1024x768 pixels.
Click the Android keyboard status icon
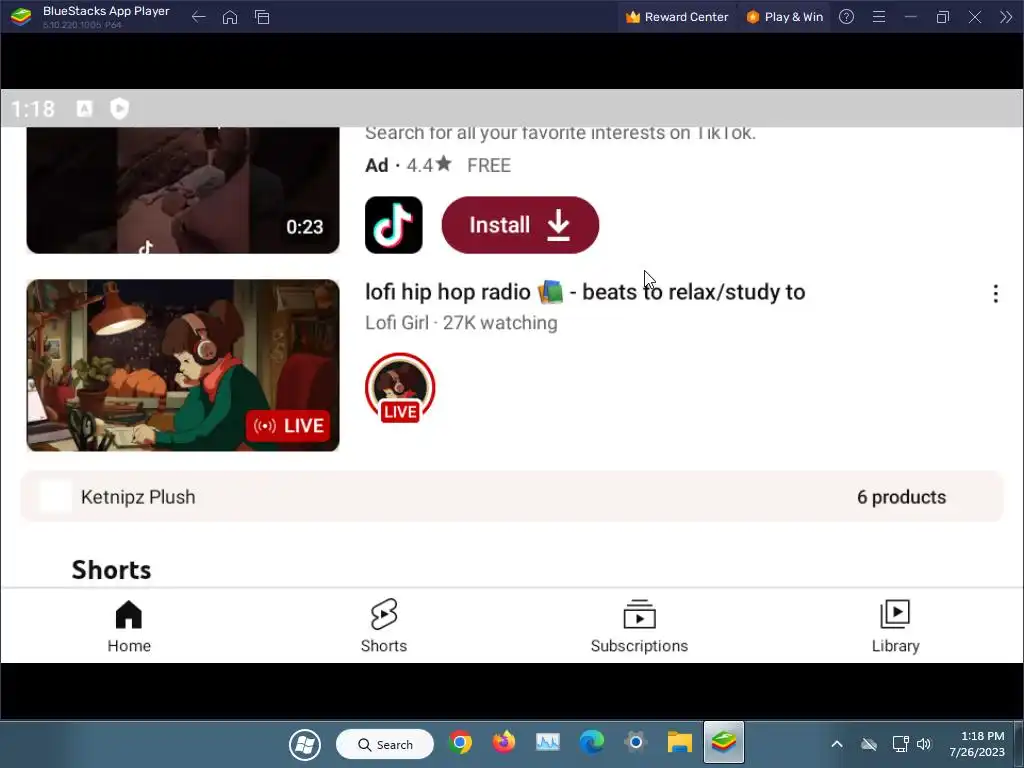[84, 108]
